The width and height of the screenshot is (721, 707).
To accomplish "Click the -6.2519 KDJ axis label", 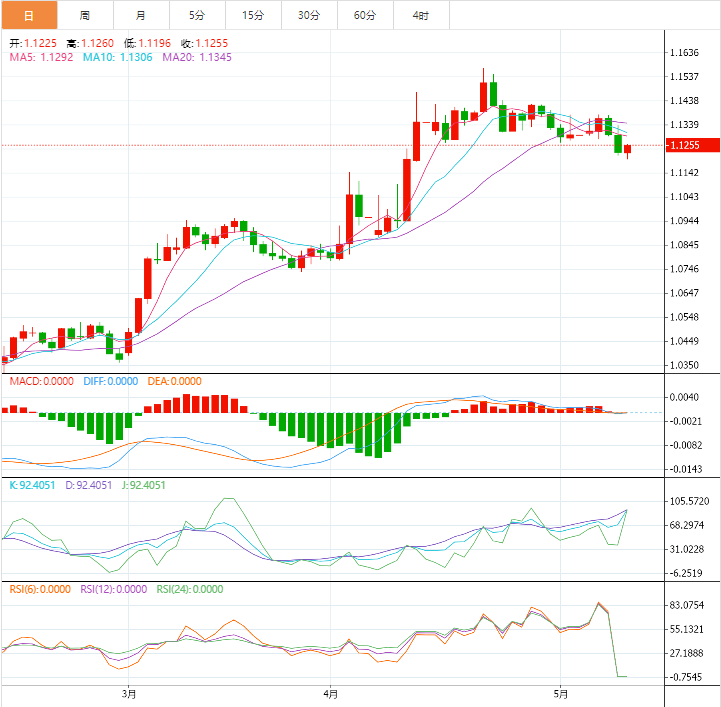I will pyautogui.click(x=685, y=573).
